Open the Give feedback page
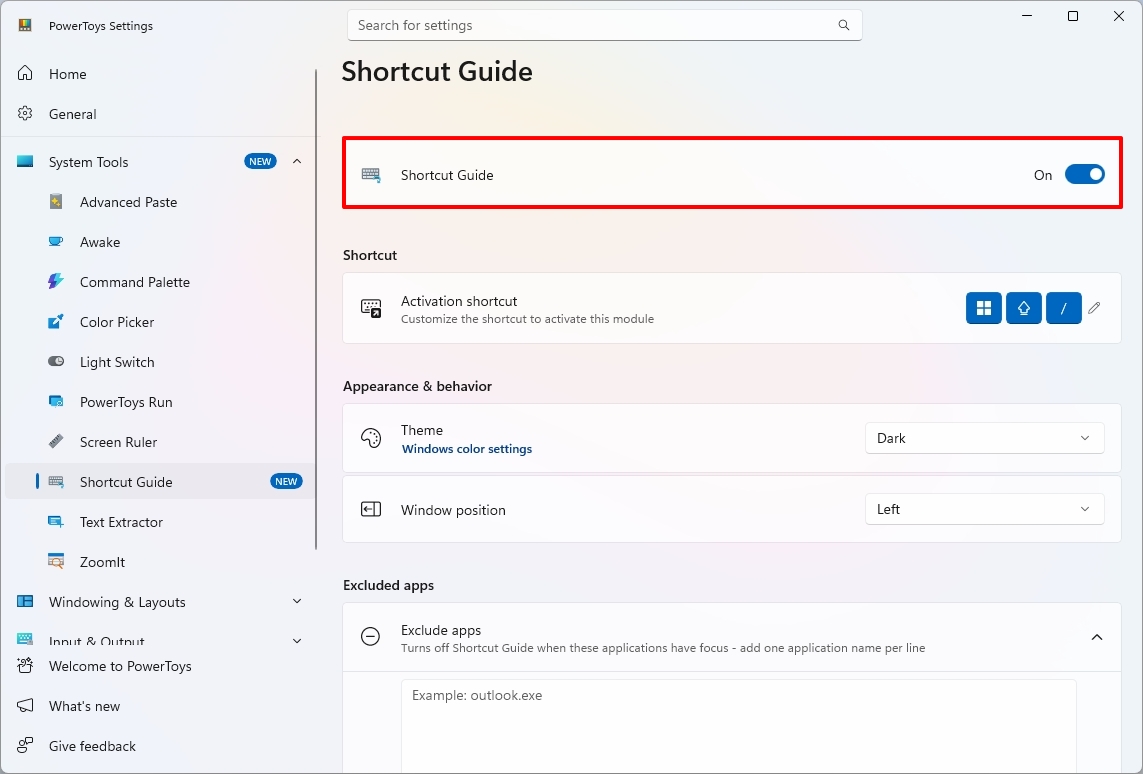The image size is (1143, 774). [x=93, y=746]
